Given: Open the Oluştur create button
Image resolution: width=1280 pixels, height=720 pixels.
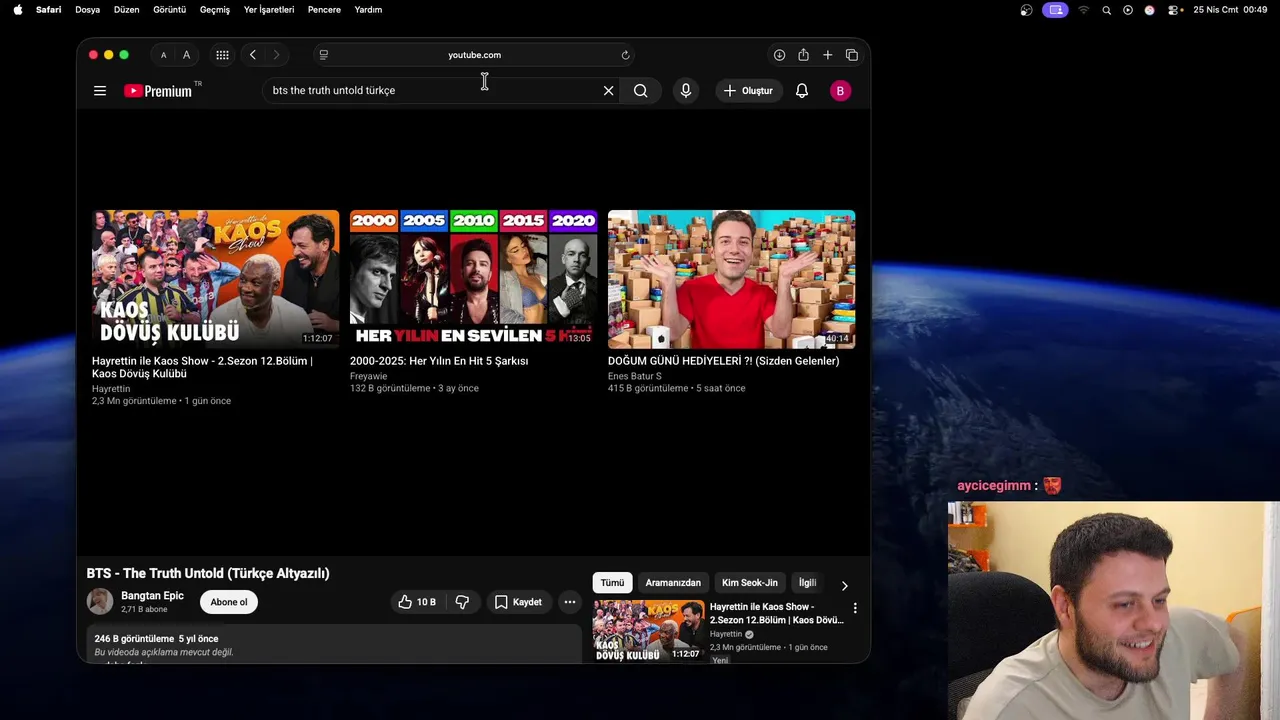Looking at the screenshot, I should tap(749, 91).
